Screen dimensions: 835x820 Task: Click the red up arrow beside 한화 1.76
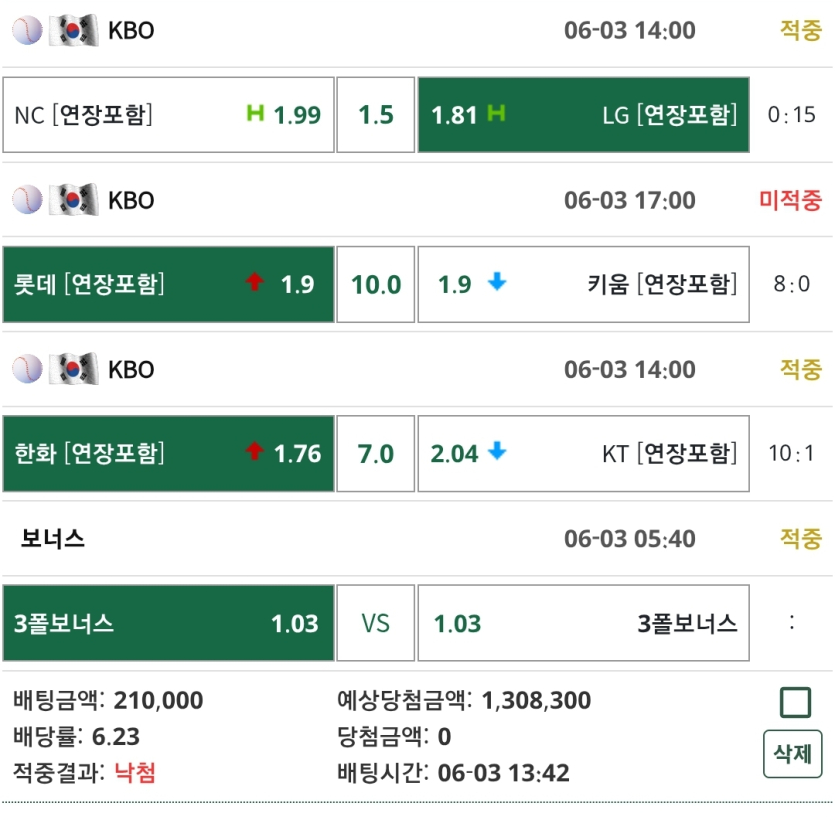pyautogui.click(x=252, y=454)
